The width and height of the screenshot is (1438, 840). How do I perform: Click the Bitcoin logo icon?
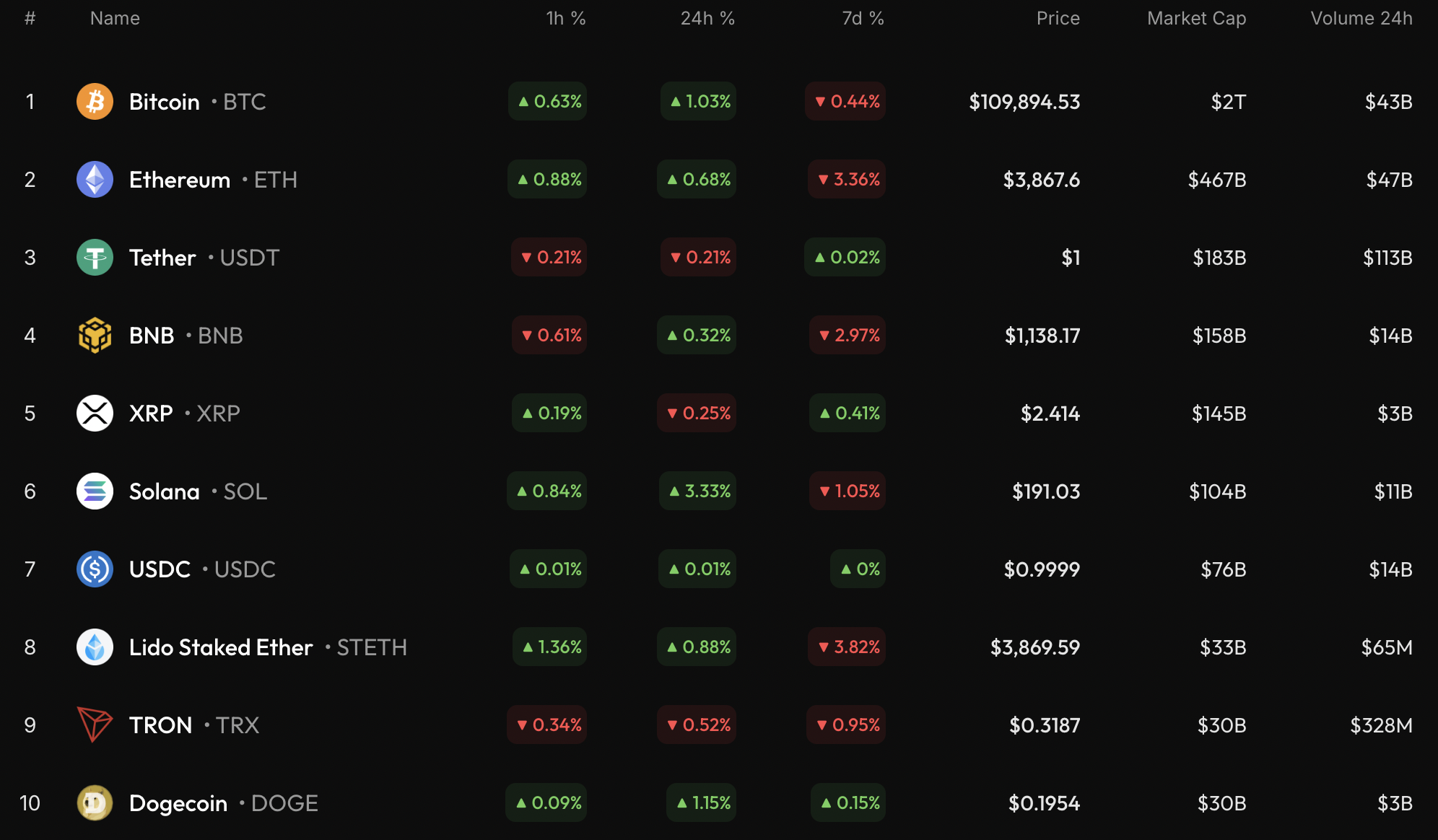click(95, 102)
